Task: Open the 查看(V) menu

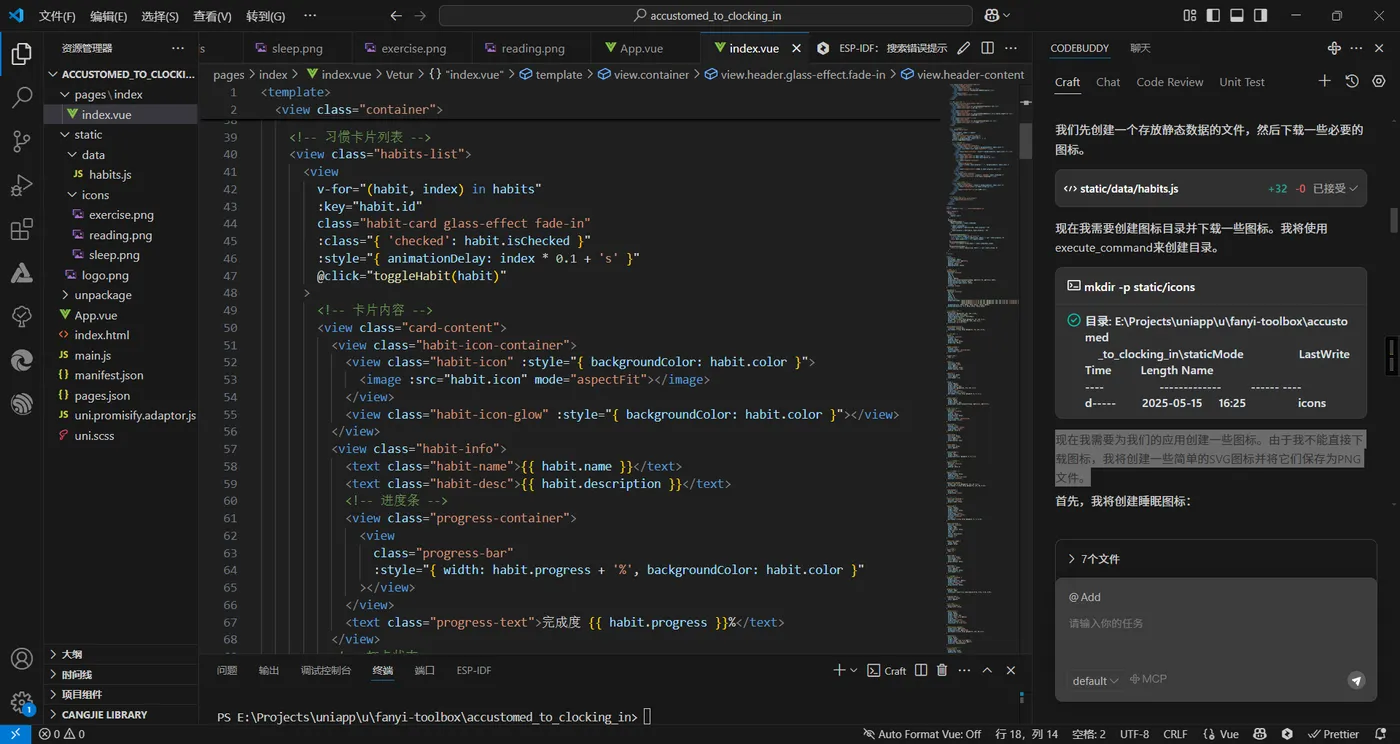Action: tap(212, 16)
